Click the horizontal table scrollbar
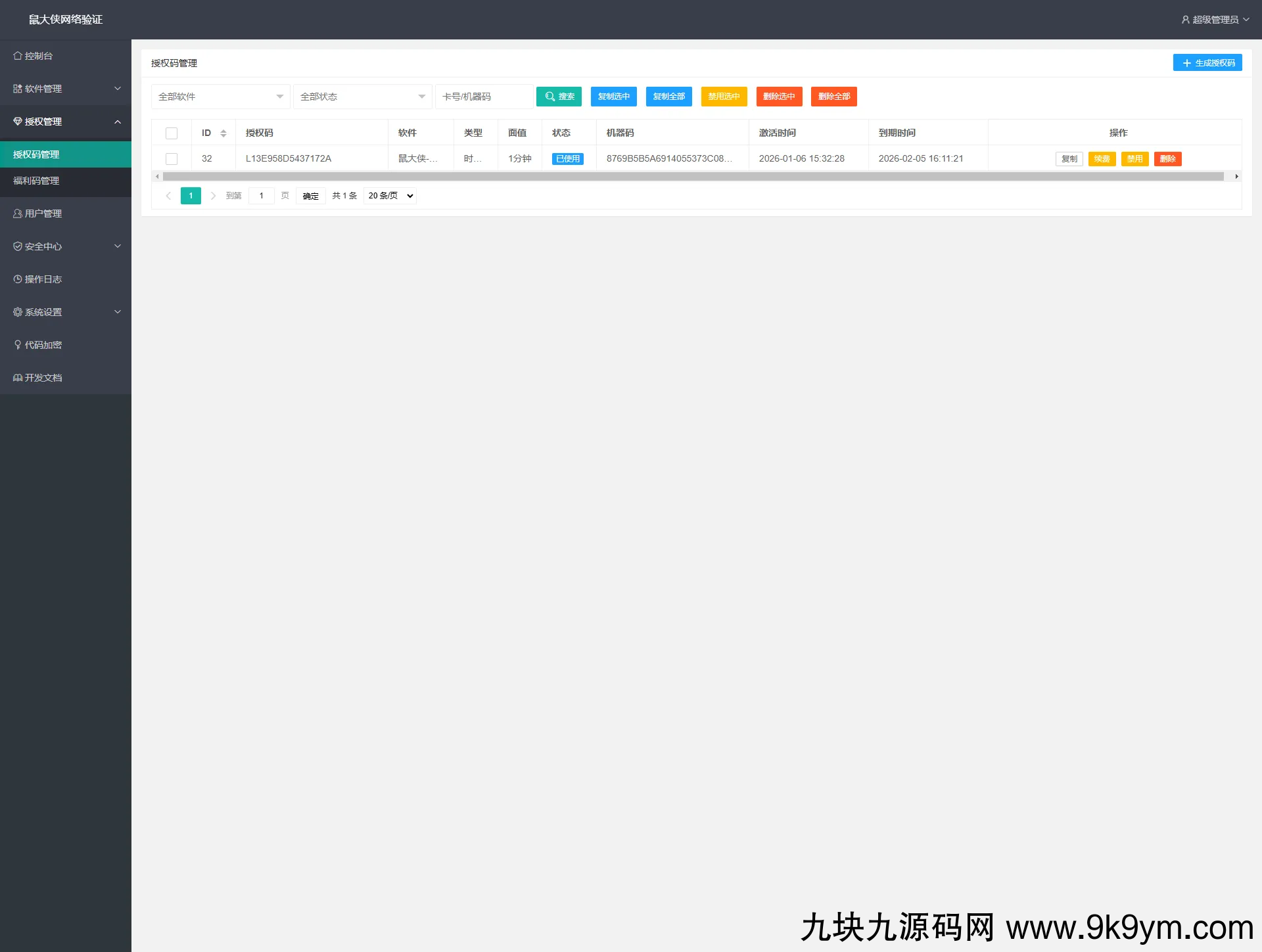The height and width of the screenshot is (952, 1262). (693, 177)
